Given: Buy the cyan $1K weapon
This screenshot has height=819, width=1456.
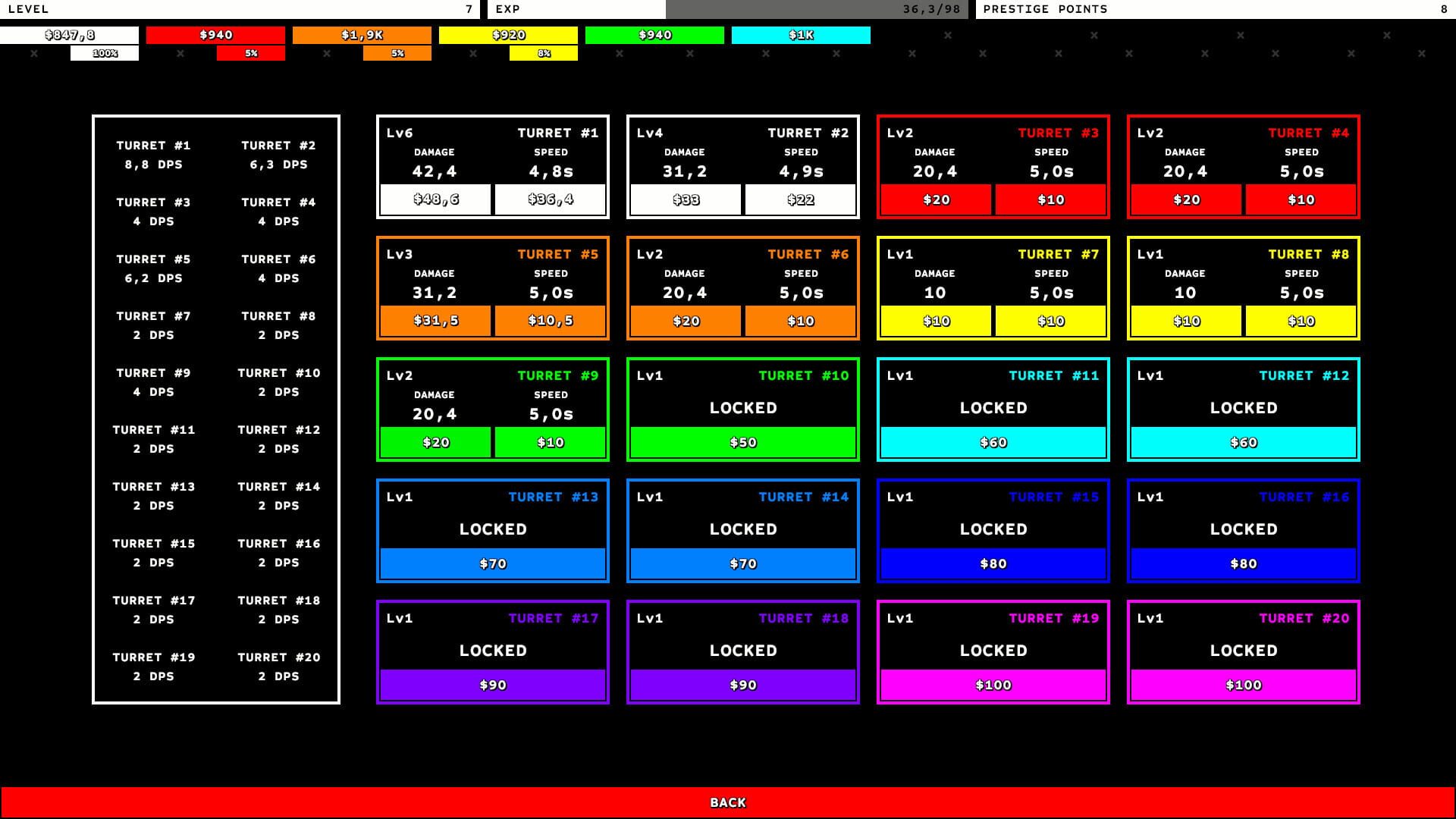Looking at the screenshot, I should pos(802,34).
